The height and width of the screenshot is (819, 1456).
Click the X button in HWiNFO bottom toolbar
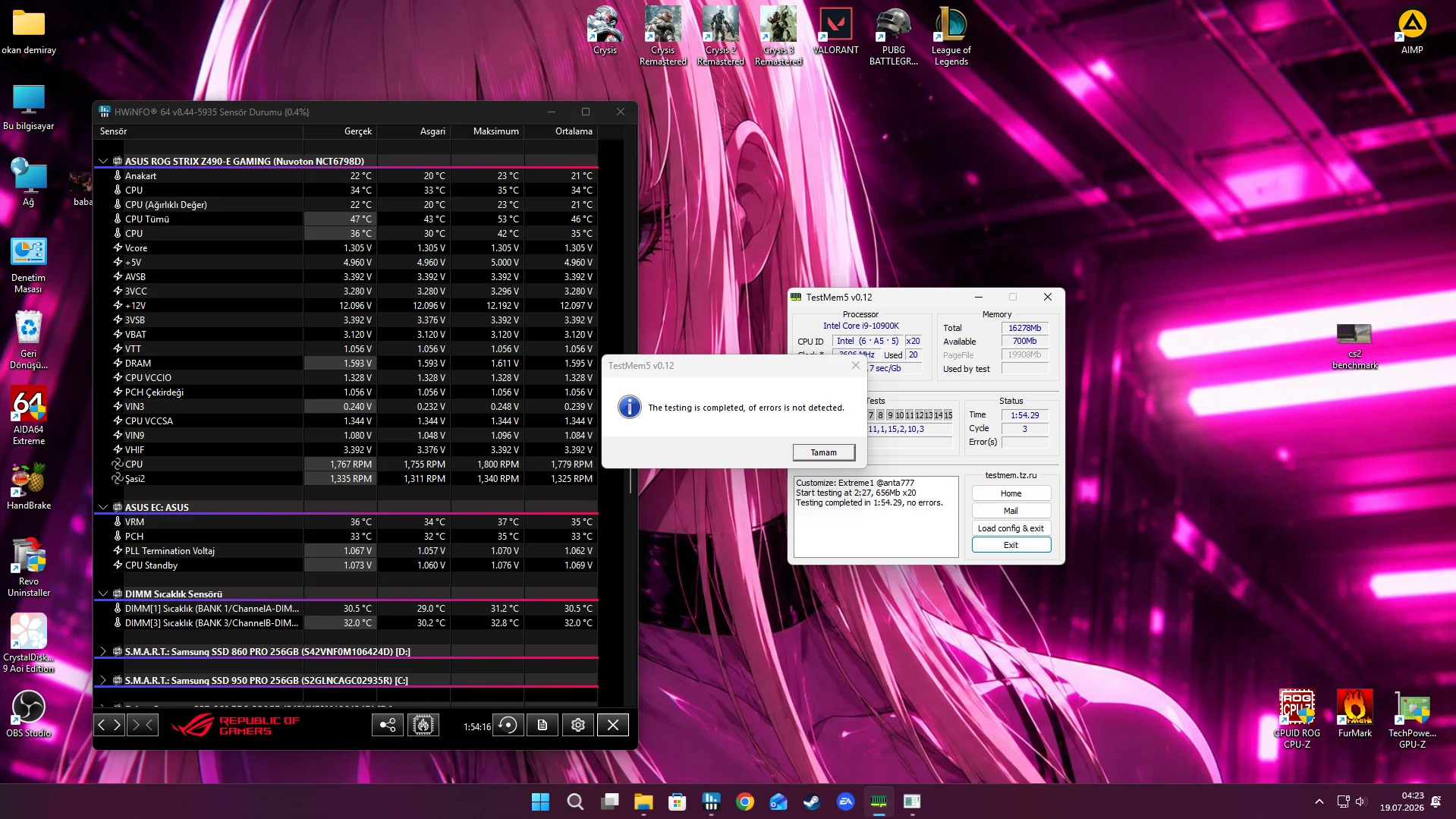tap(613, 726)
